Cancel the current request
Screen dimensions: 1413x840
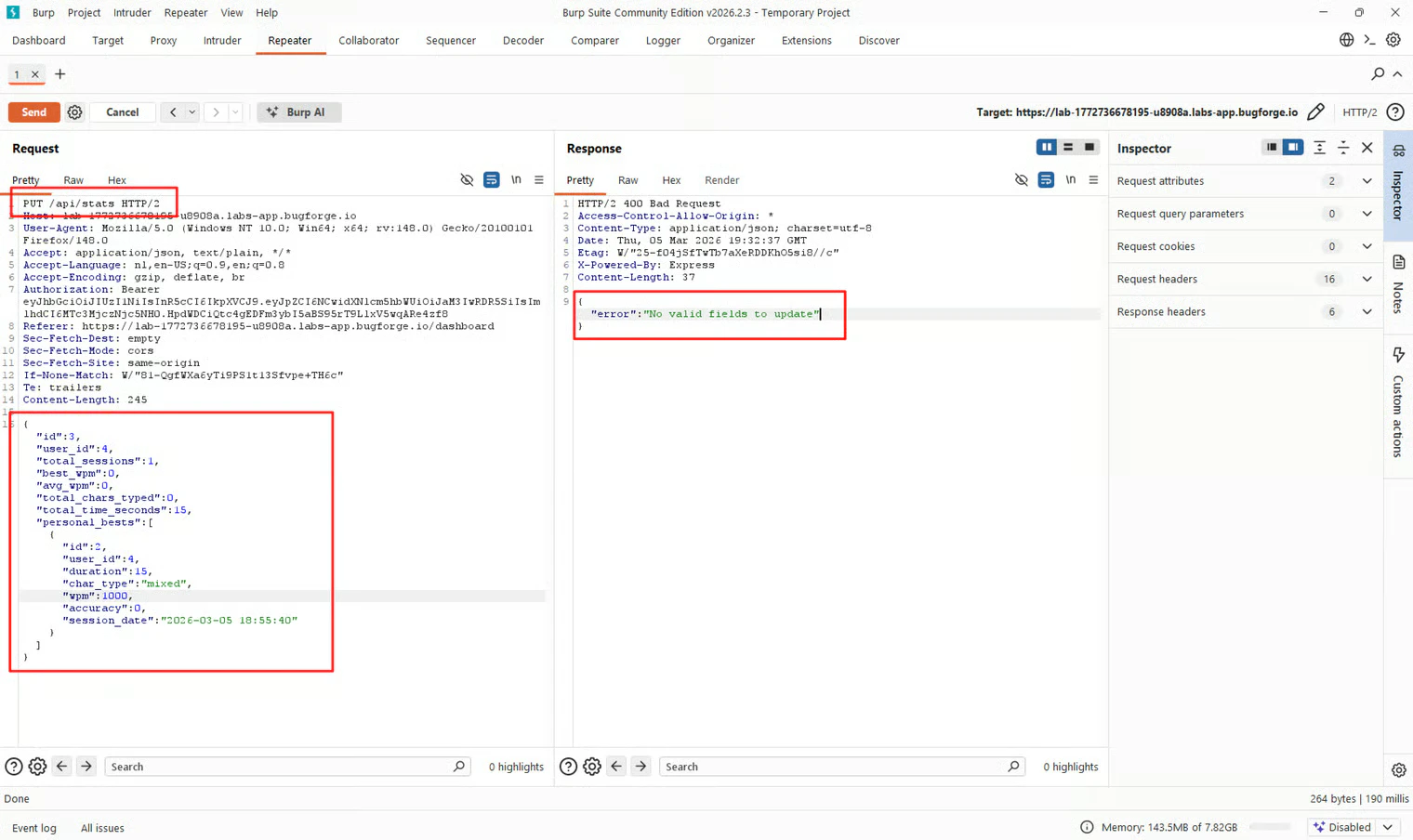pos(123,112)
